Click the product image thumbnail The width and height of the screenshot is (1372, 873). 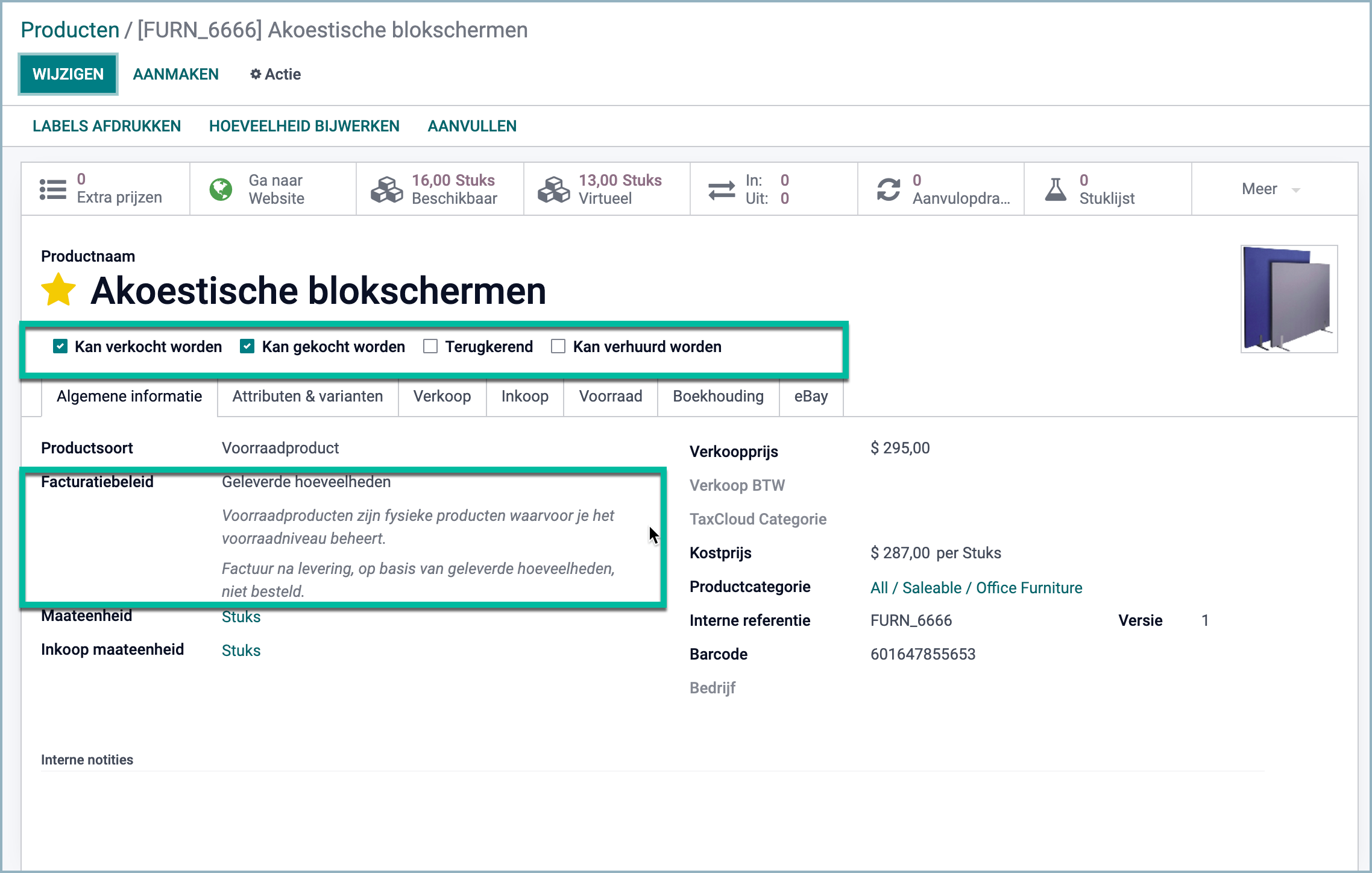[1289, 298]
